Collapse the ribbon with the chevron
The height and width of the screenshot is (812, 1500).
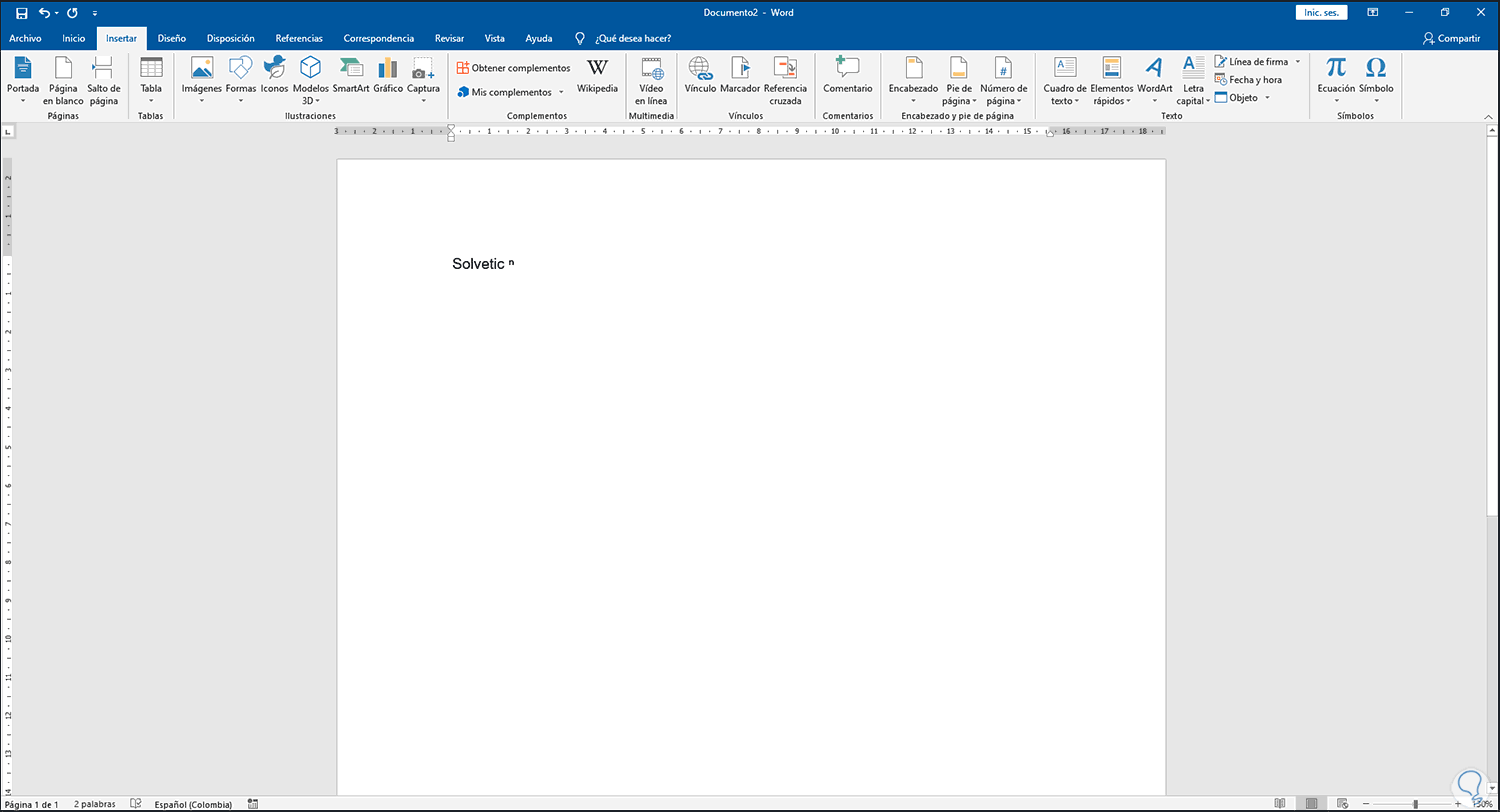coord(1487,116)
